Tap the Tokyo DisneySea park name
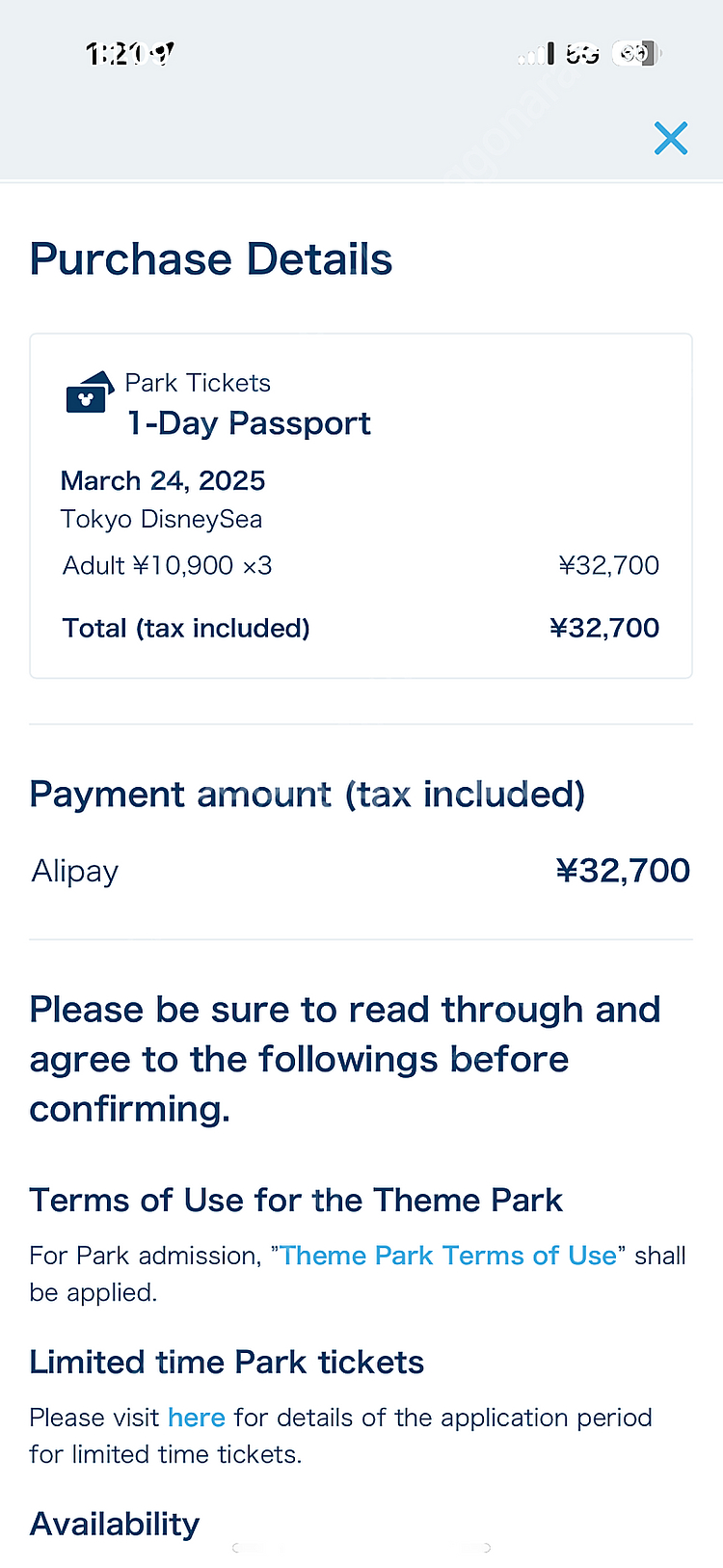Viewport: 723px width, 1568px height. [161, 519]
